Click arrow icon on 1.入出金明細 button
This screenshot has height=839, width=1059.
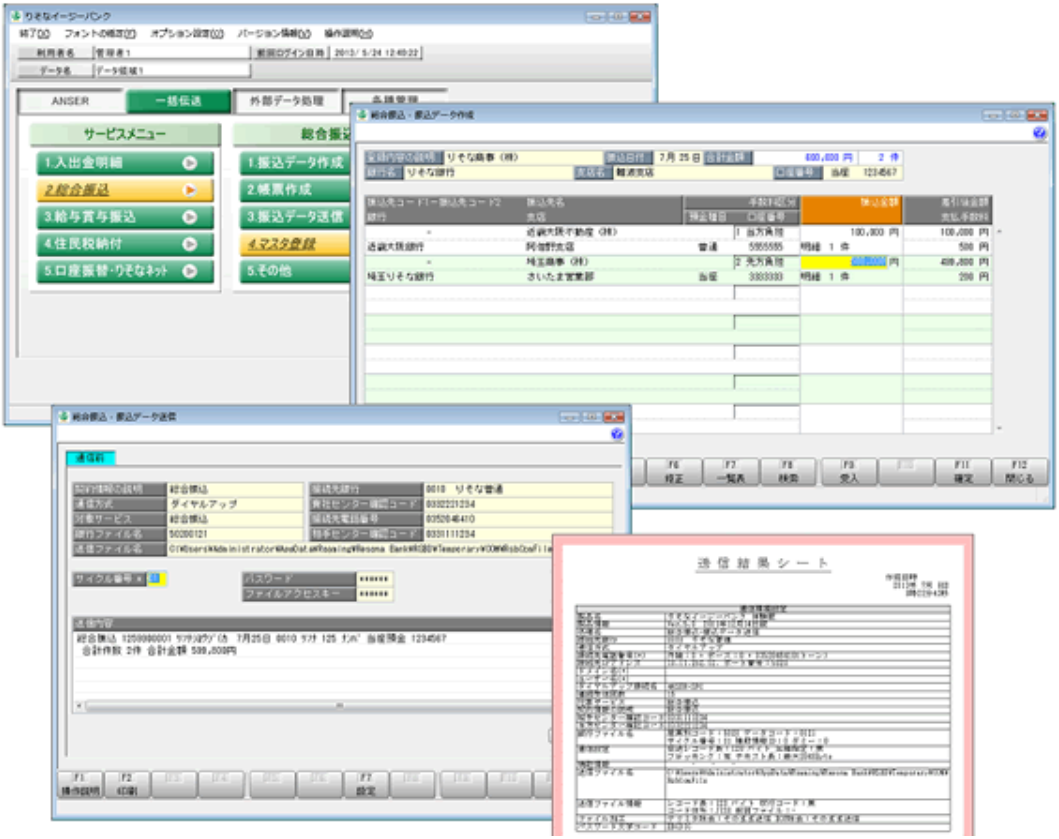click(189, 162)
